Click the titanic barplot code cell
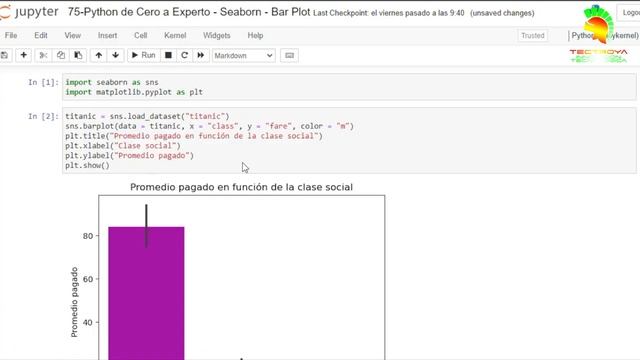 [349, 141]
